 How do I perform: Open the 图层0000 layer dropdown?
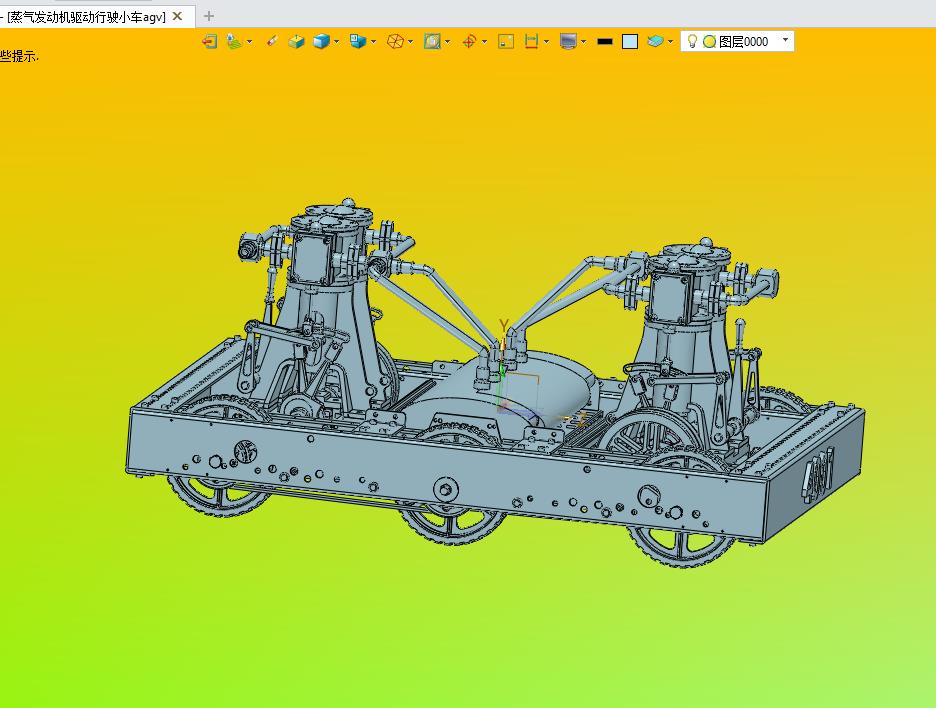(786, 40)
